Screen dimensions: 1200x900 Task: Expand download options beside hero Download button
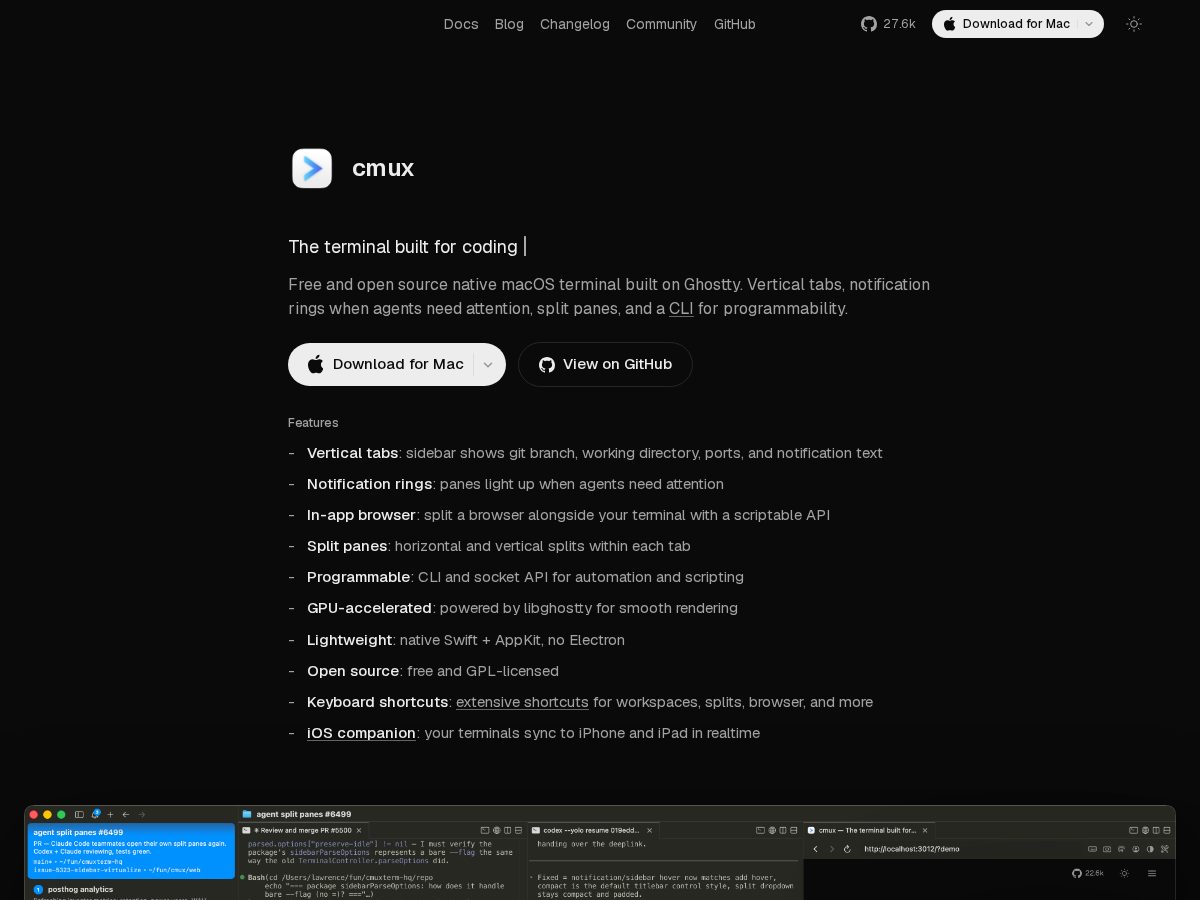coord(488,364)
